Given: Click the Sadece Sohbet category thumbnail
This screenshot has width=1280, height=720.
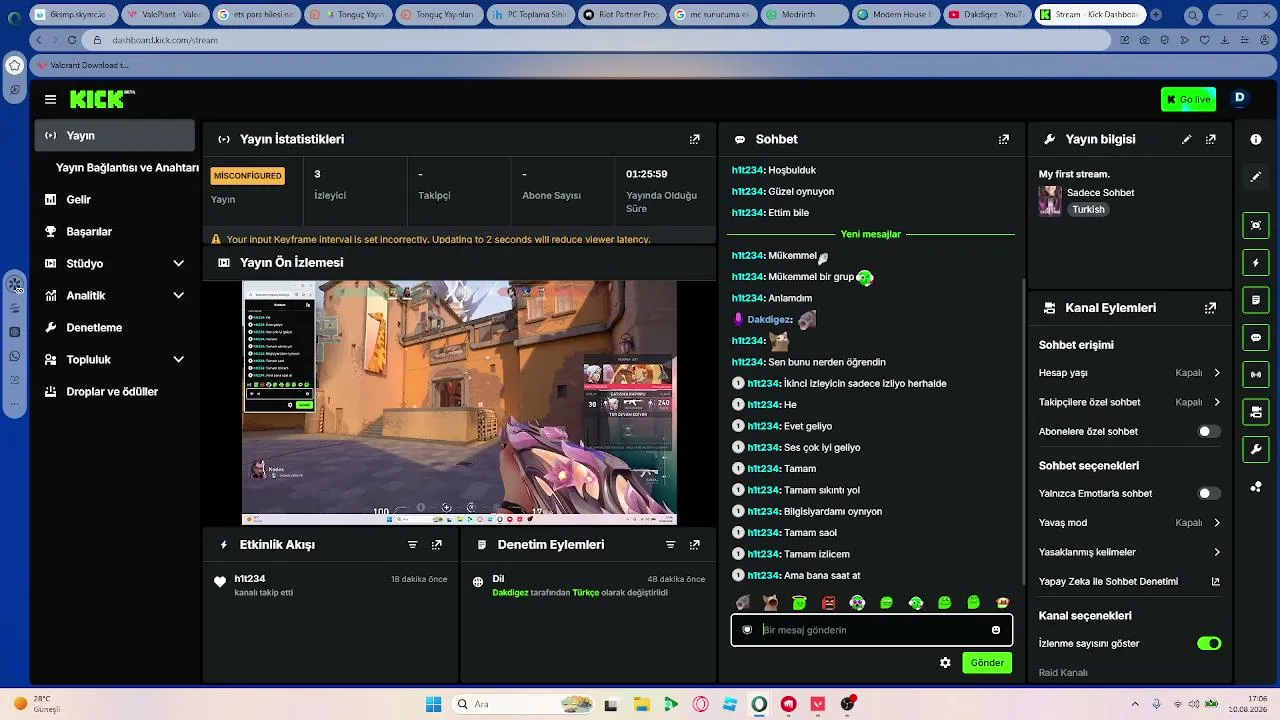Looking at the screenshot, I should click(1050, 200).
